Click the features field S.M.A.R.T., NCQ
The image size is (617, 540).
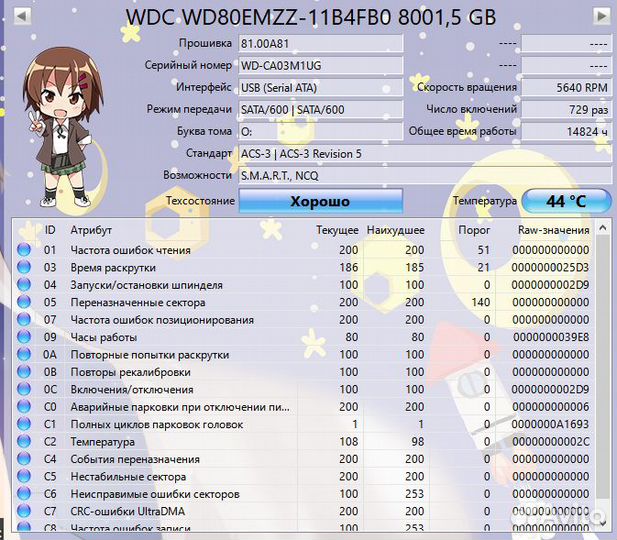(425, 176)
